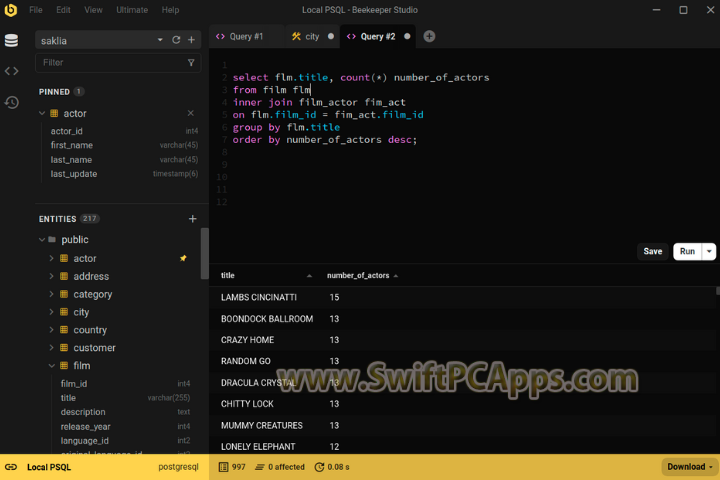Viewport: 720px width, 480px height.
Task: Click the 0 affected rows indicator
Action: [280, 467]
